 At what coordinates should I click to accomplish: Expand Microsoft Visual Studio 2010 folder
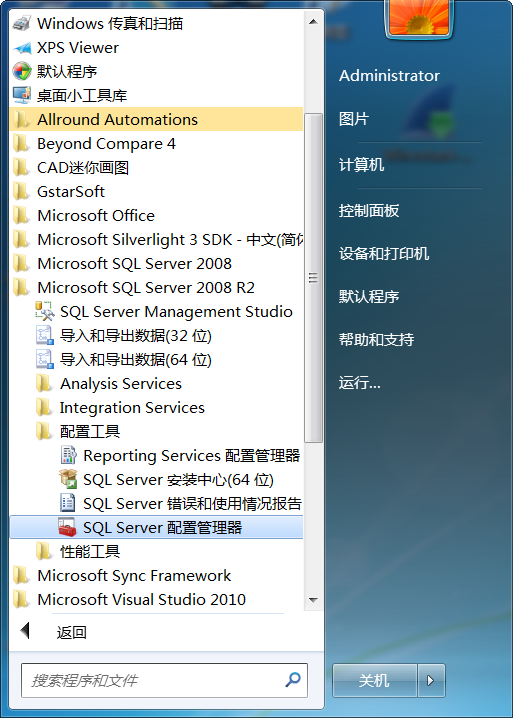pos(156,599)
